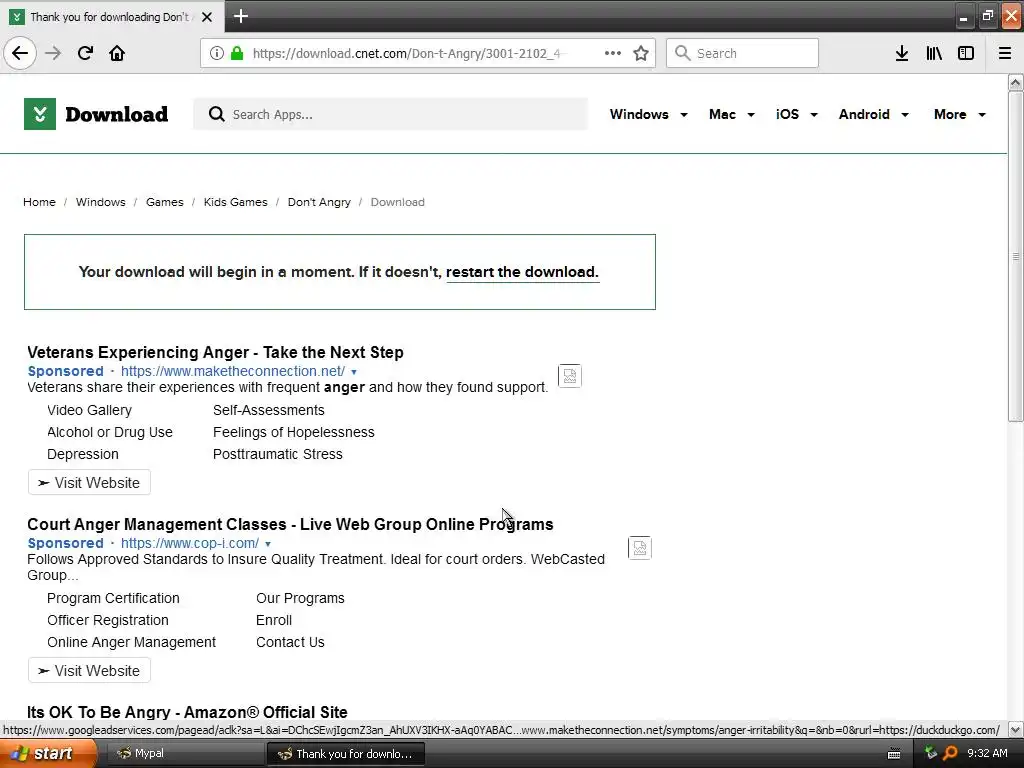Select 'Thank you for downlo...' taskbar item

pyautogui.click(x=346, y=754)
